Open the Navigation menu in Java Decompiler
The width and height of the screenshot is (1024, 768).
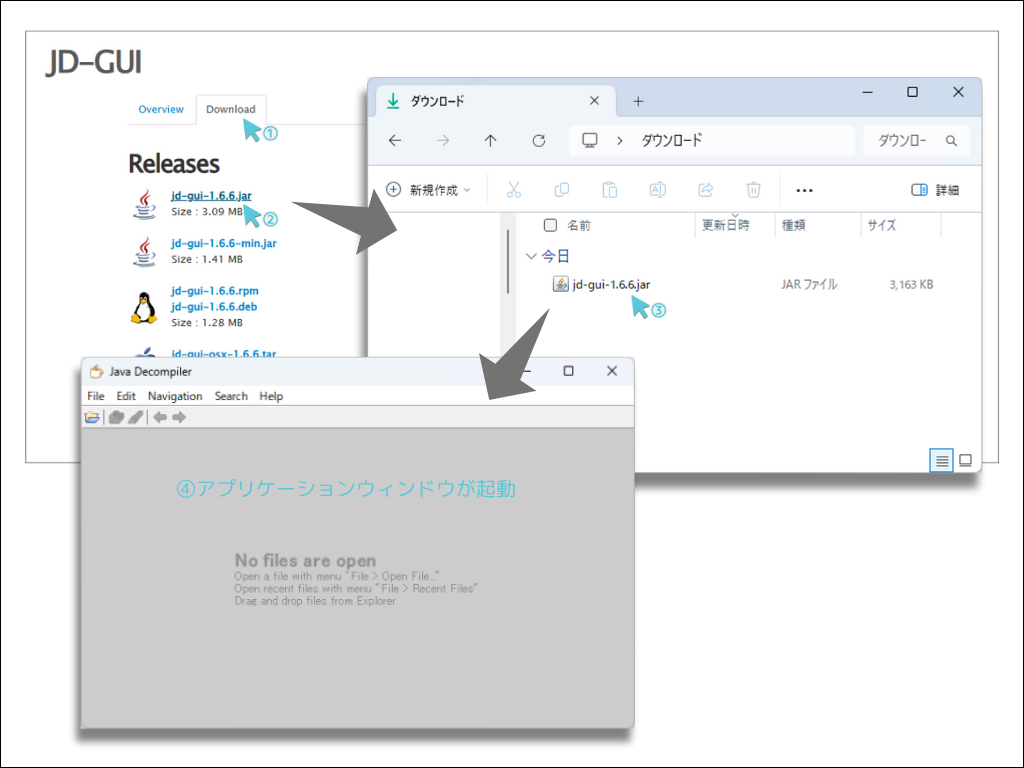[175, 396]
